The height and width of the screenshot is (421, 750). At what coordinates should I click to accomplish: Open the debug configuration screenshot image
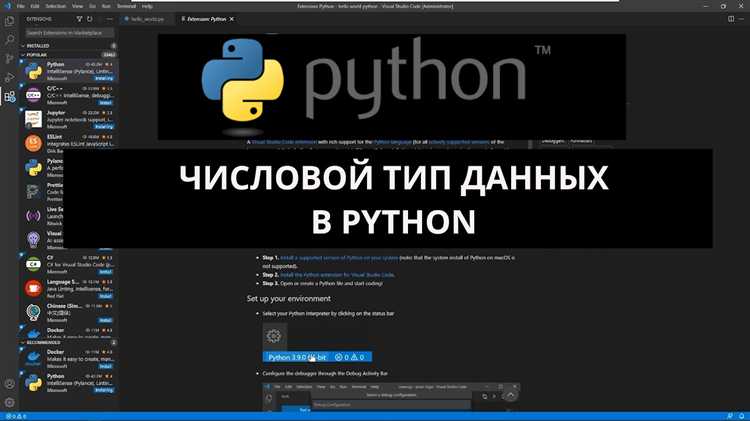pos(391,397)
